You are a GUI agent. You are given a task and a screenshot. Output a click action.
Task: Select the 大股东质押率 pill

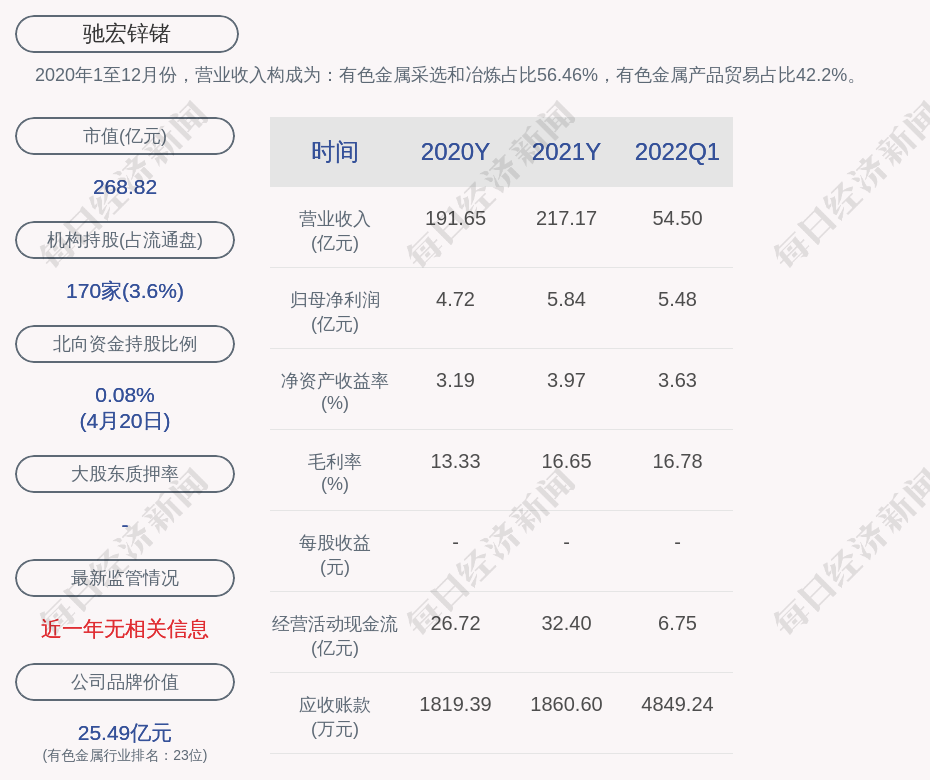(125, 474)
